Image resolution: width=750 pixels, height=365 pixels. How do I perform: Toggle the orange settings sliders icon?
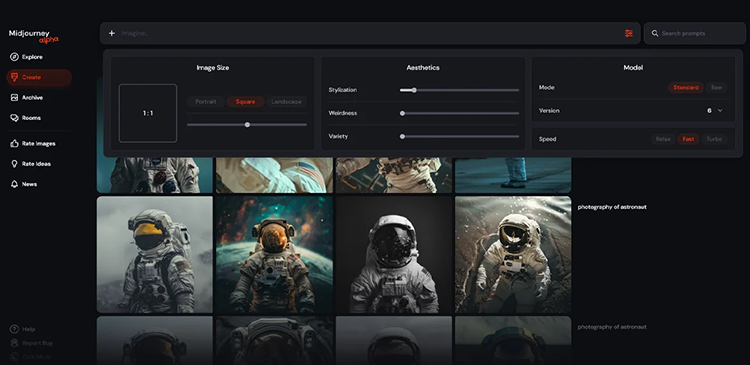(629, 33)
